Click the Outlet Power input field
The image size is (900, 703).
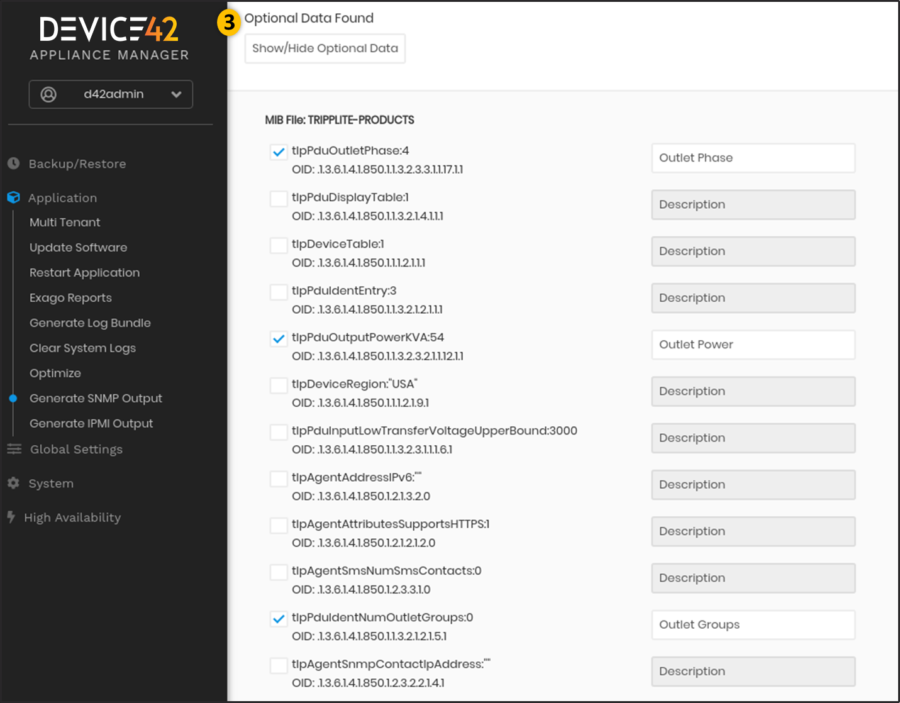753,344
